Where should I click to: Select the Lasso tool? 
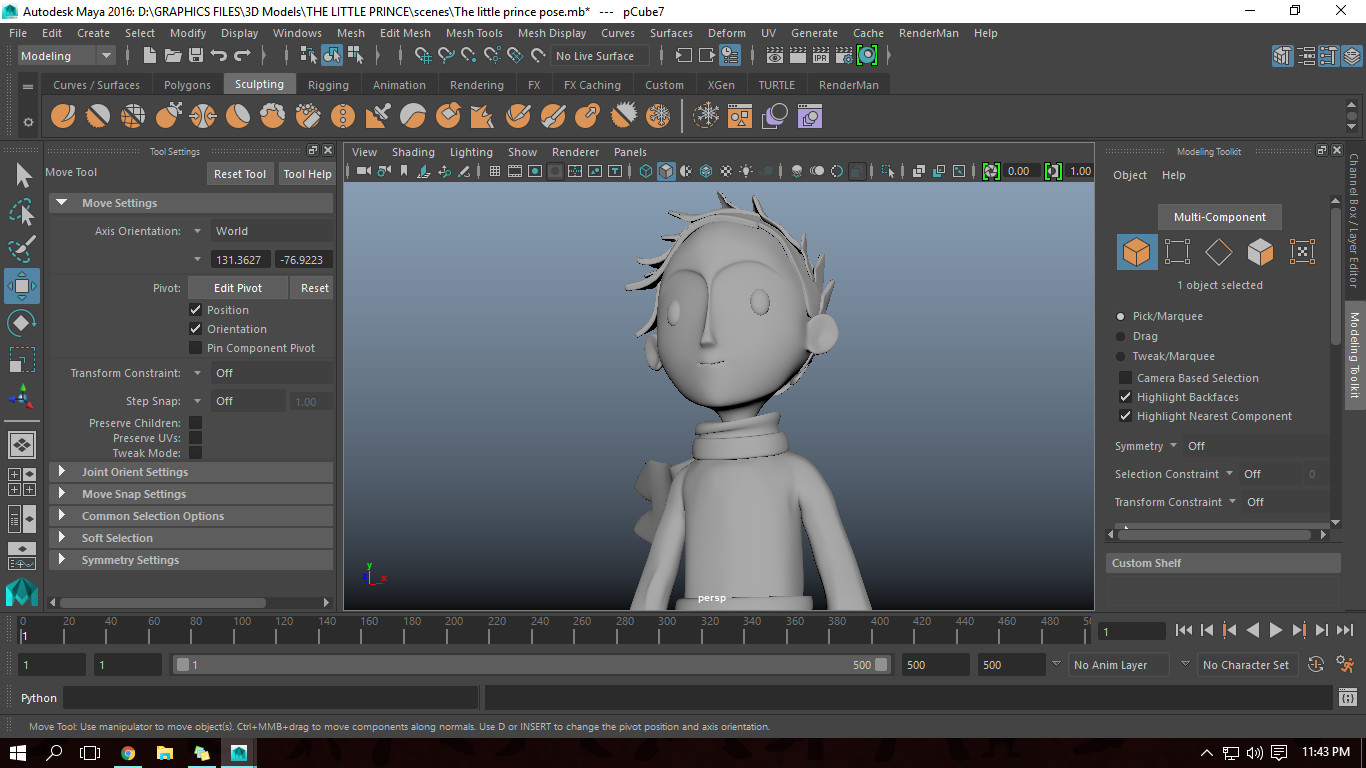22,212
